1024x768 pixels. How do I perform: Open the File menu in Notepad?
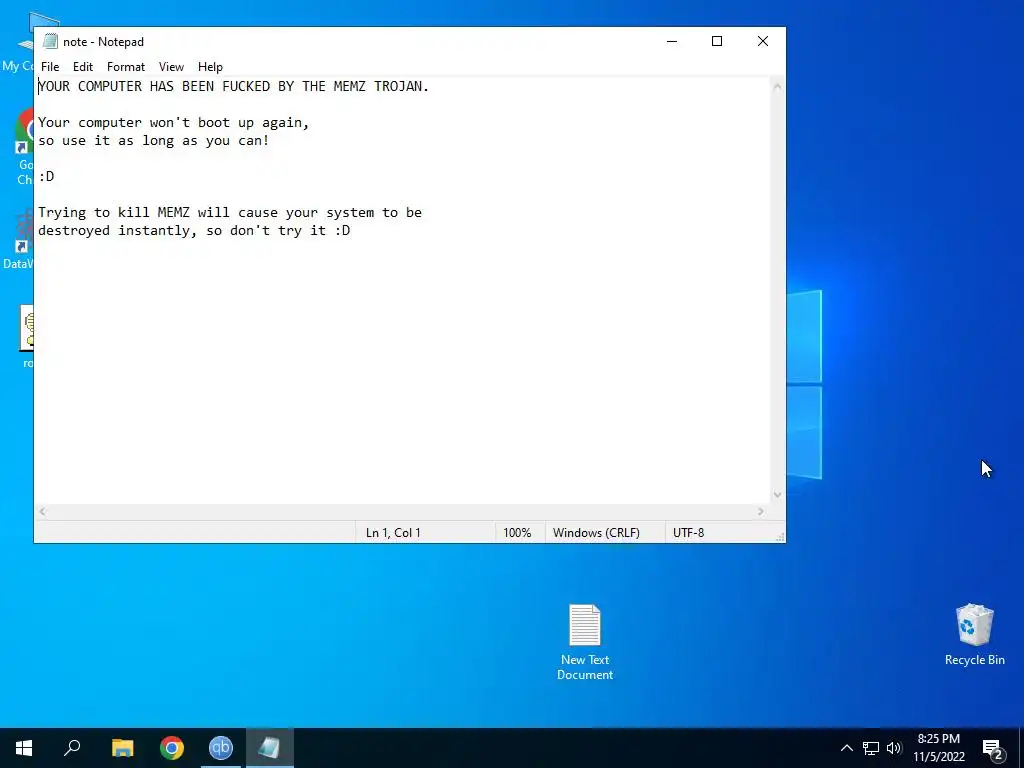pyautogui.click(x=50, y=67)
